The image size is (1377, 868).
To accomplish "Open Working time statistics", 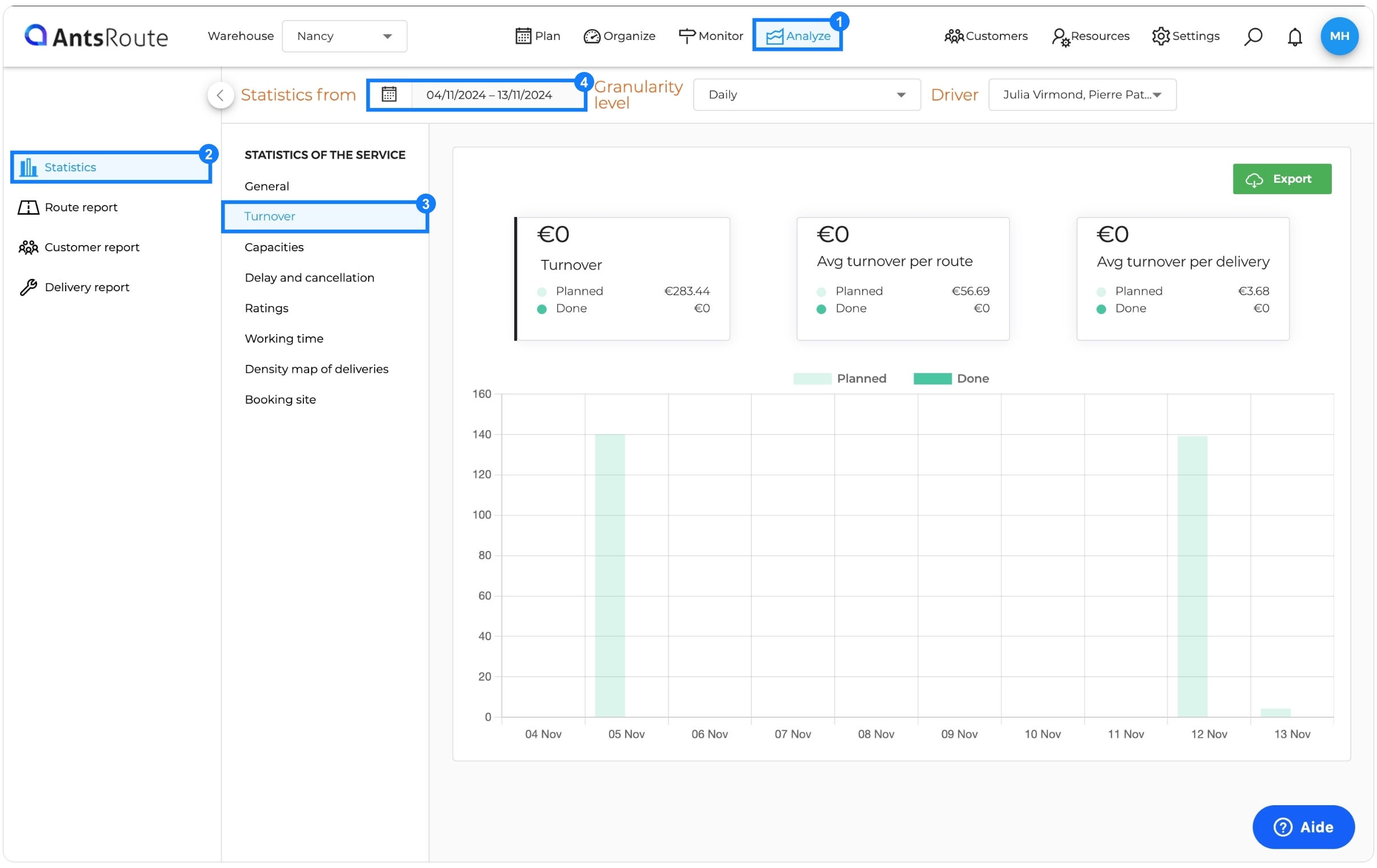I will 283,338.
